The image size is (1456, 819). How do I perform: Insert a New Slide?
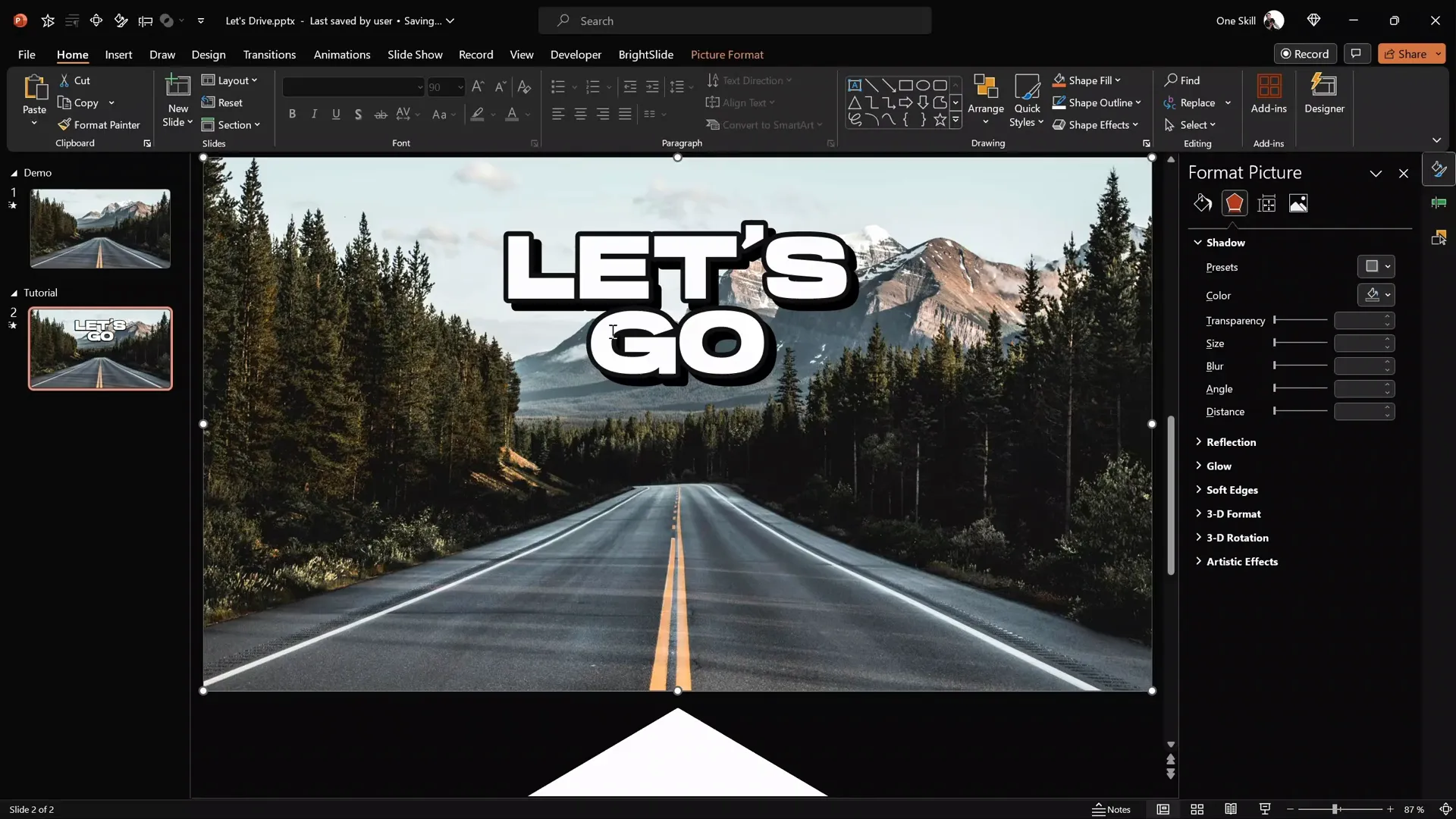pos(177,101)
